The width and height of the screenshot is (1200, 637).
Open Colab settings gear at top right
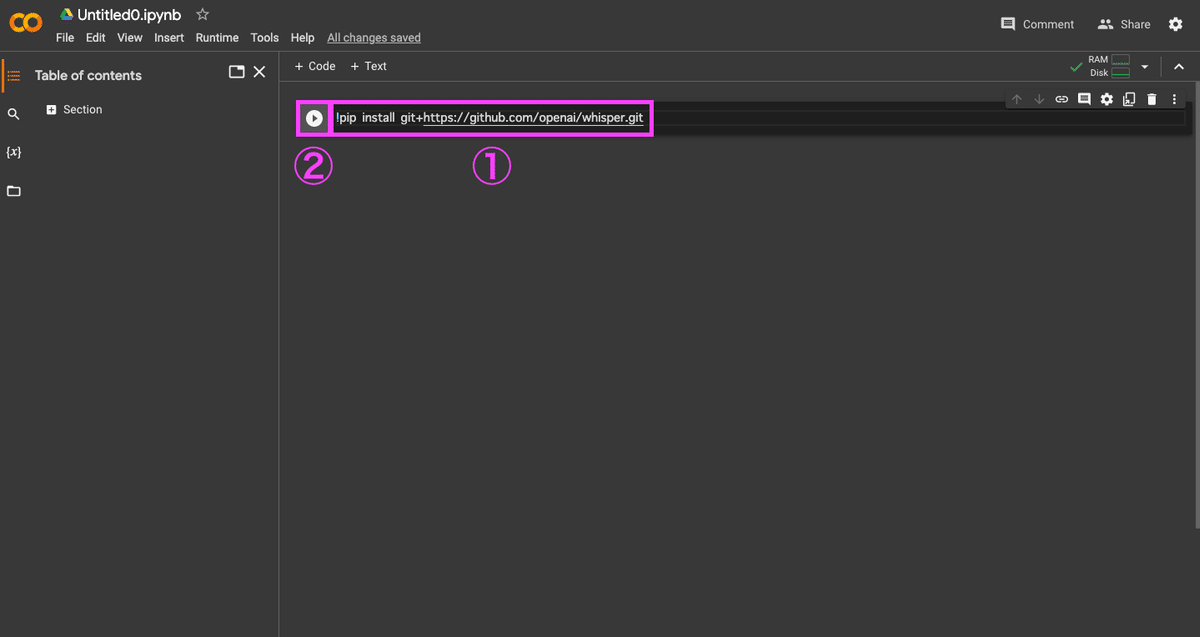click(x=1176, y=24)
